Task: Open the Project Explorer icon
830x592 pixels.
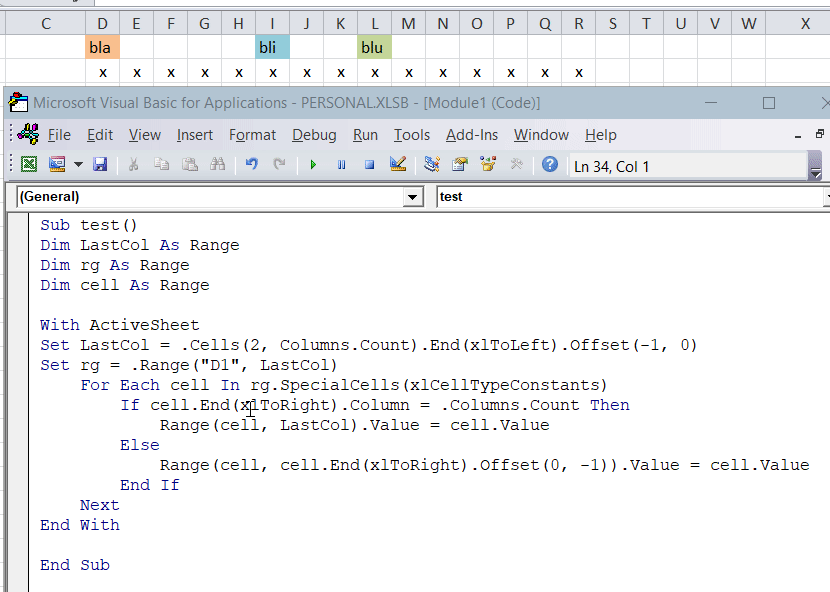Action: point(432,165)
